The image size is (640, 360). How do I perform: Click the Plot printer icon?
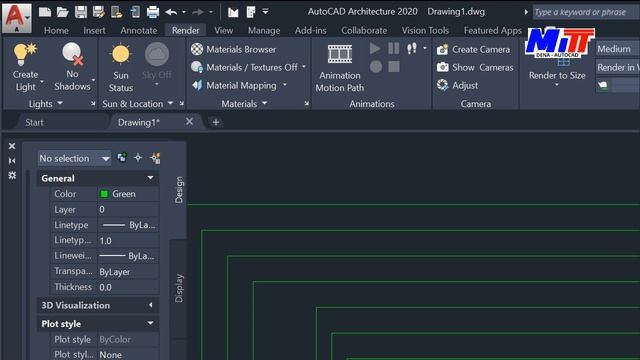coord(153,12)
